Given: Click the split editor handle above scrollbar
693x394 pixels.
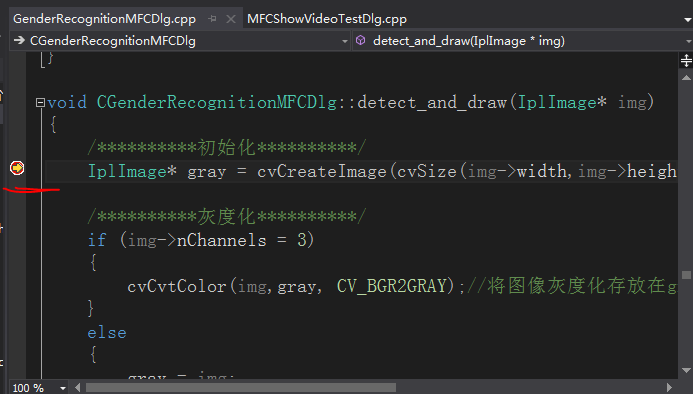Looking at the screenshot, I should coord(686,60).
